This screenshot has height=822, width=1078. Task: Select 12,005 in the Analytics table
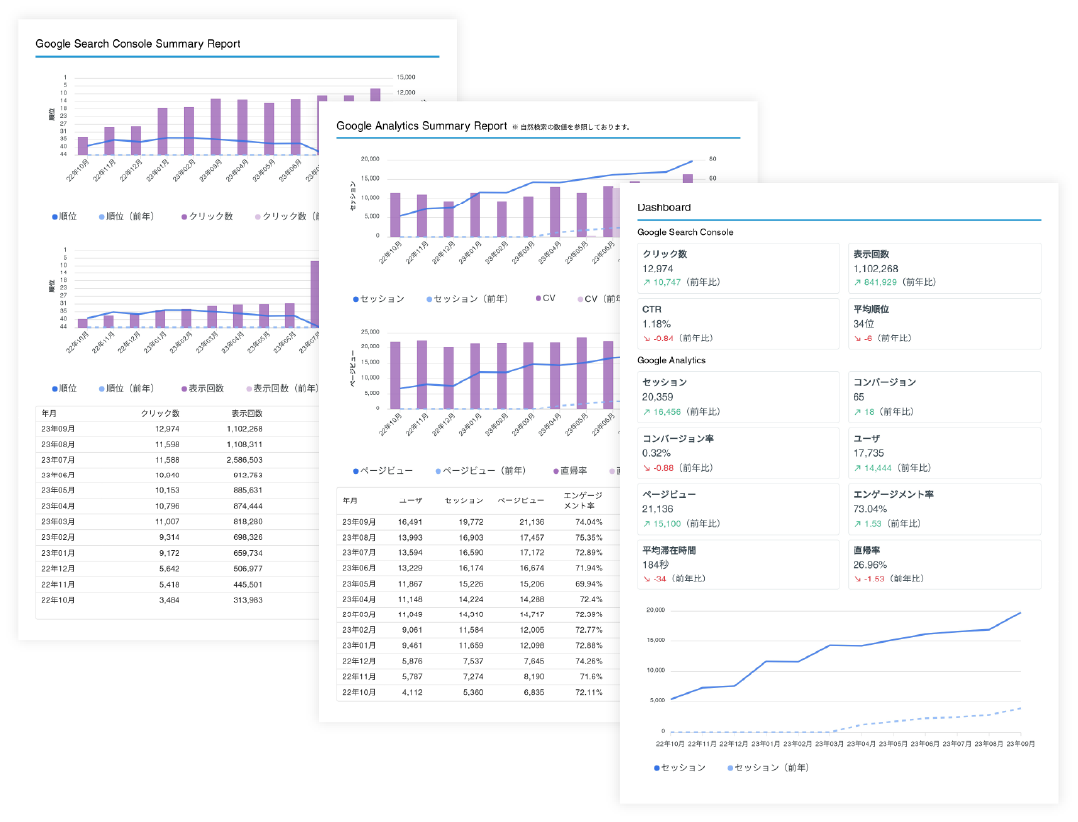[x=532, y=630]
